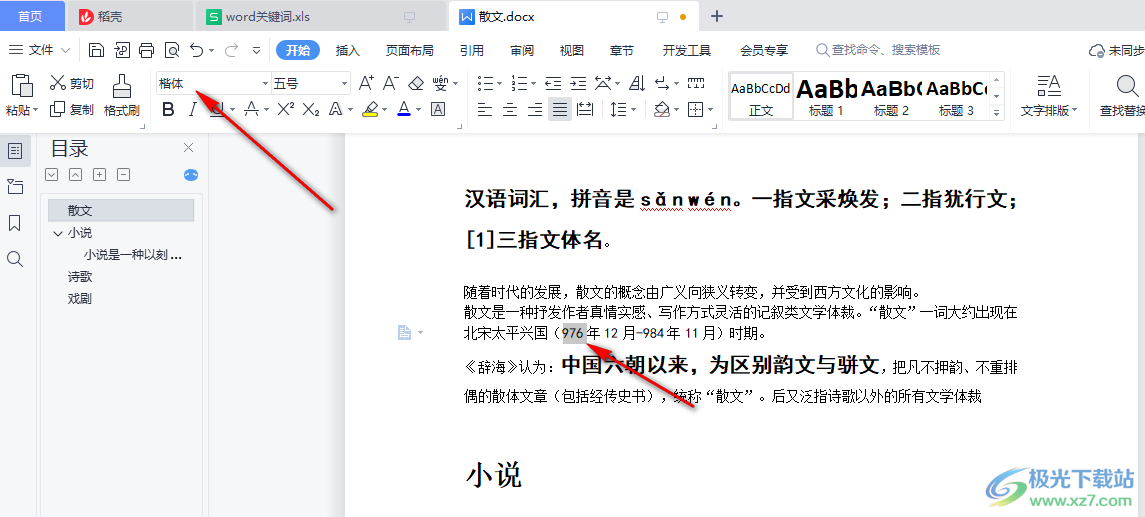Toggle justify paragraph alignment
Screen dimensions: 1145x517
[x=560, y=110]
